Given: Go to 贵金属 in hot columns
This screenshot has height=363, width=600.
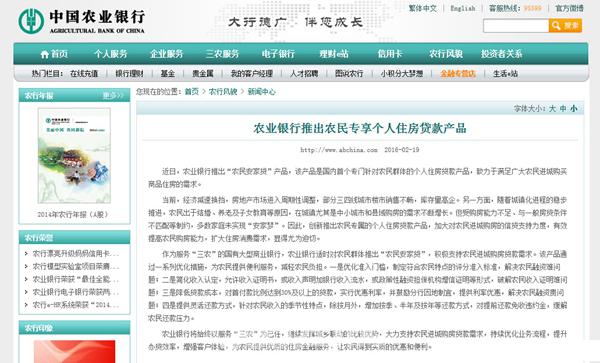Looking at the screenshot, I should click(202, 73).
